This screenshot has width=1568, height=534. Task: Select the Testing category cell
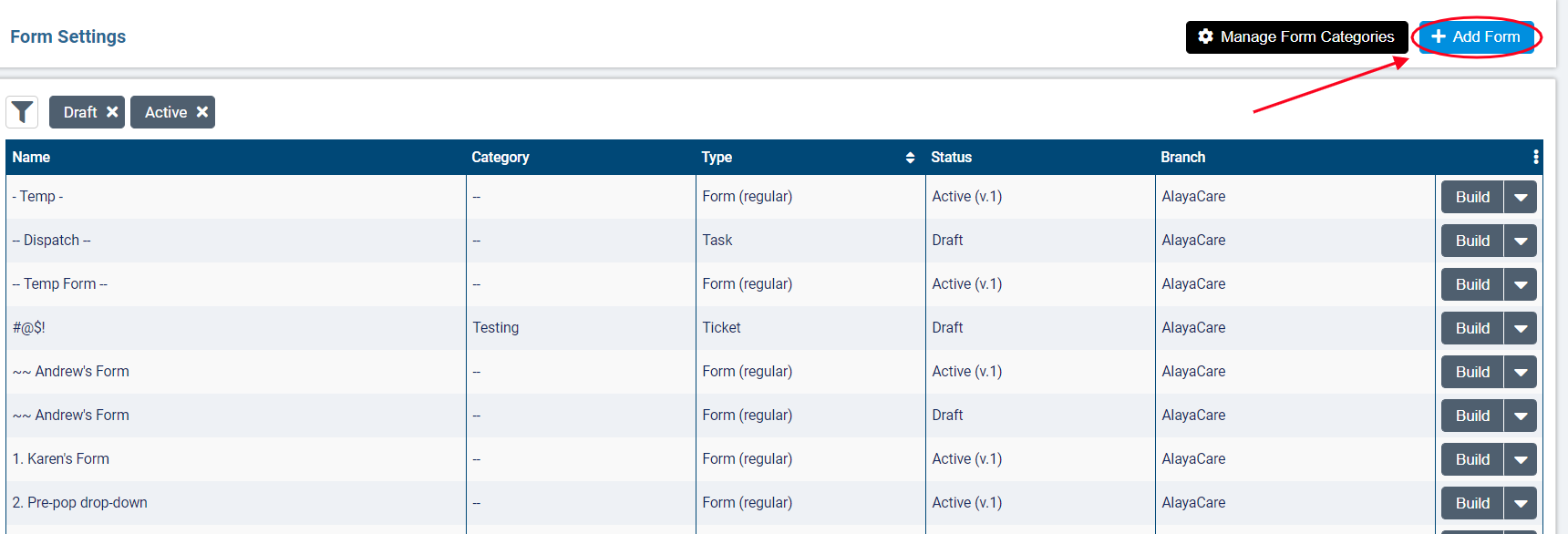click(496, 328)
